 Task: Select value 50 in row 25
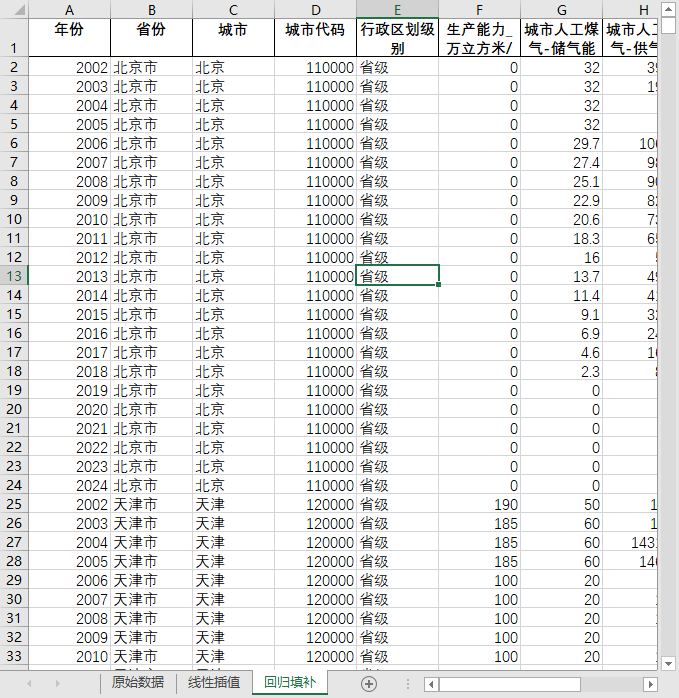[x=561, y=504]
